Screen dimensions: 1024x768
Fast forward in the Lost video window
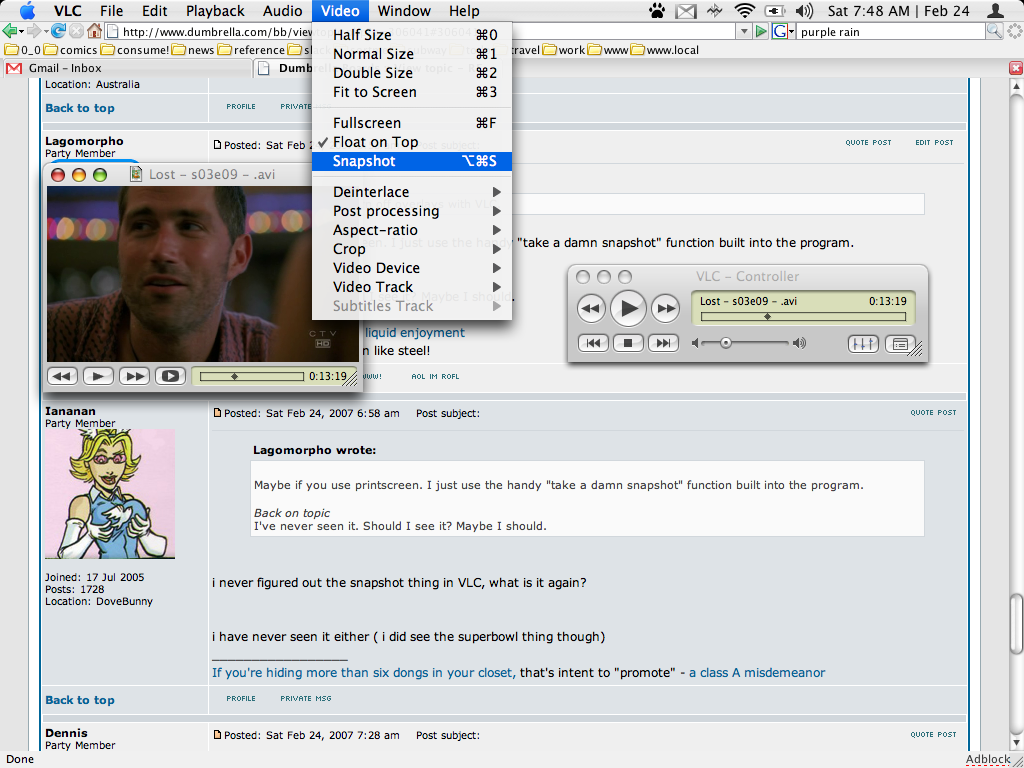click(134, 376)
